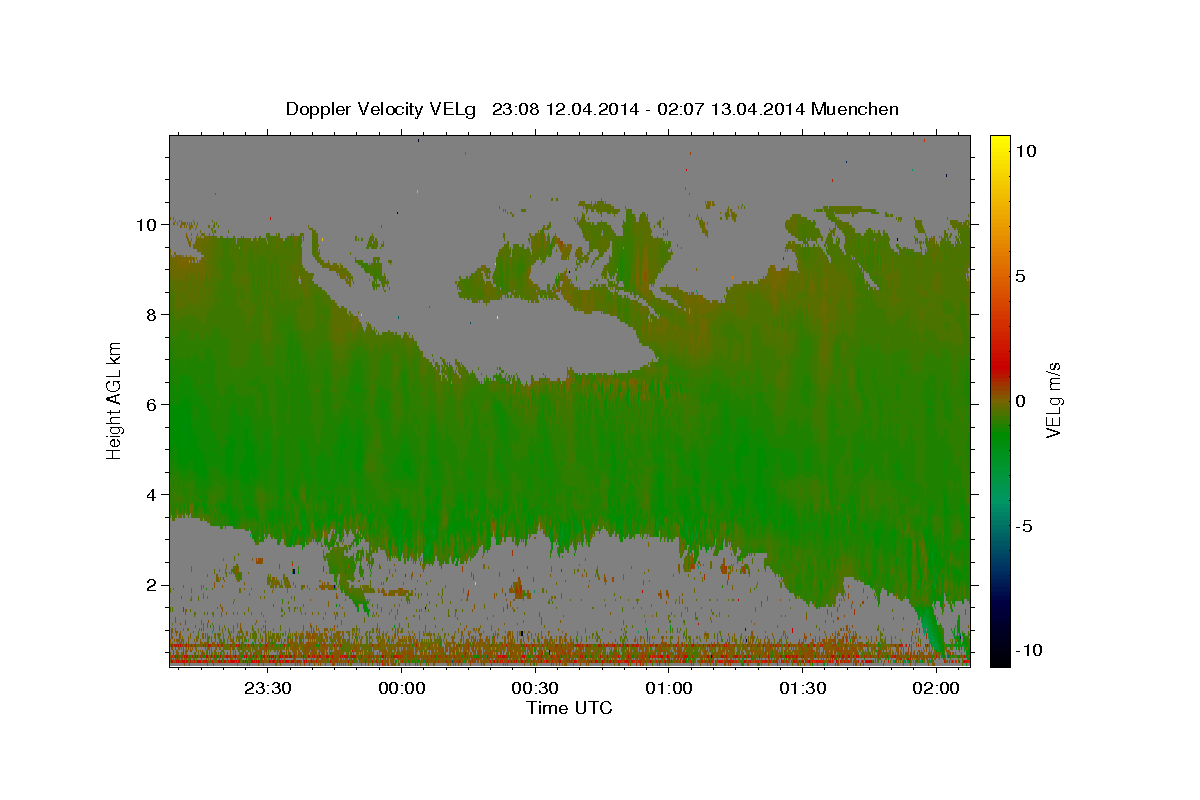Click the height tick label 4

click(152, 495)
